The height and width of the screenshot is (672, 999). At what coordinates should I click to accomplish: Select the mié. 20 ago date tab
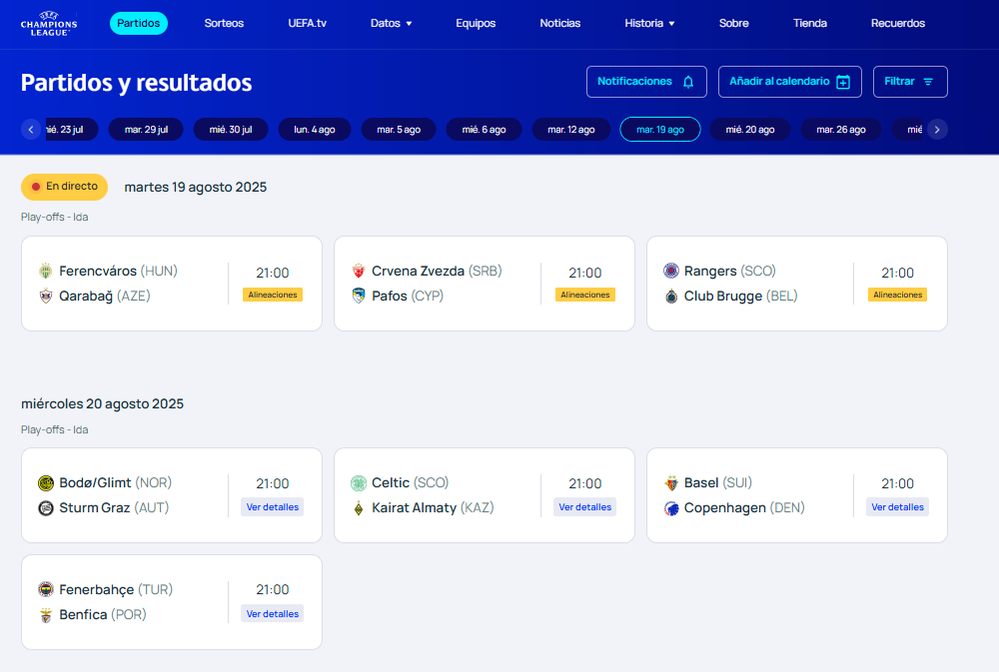tap(750, 129)
